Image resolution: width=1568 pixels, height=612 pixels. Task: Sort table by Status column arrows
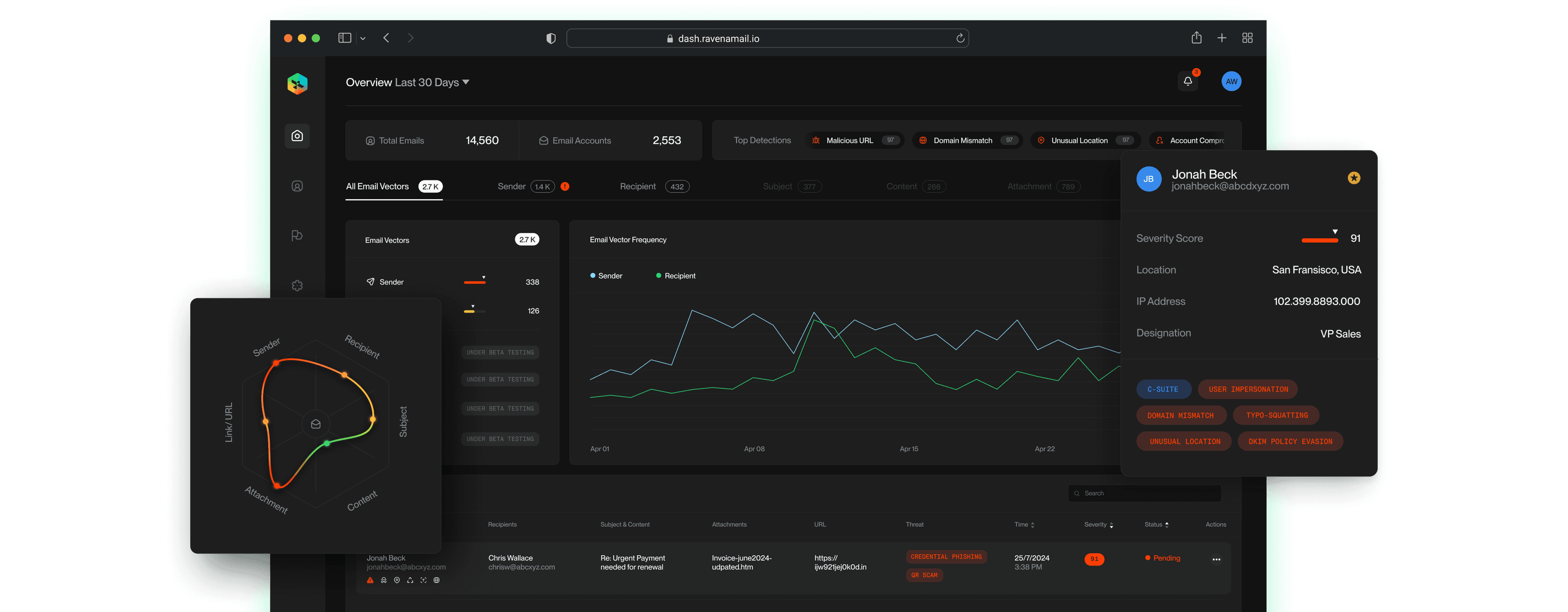(1166, 524)
